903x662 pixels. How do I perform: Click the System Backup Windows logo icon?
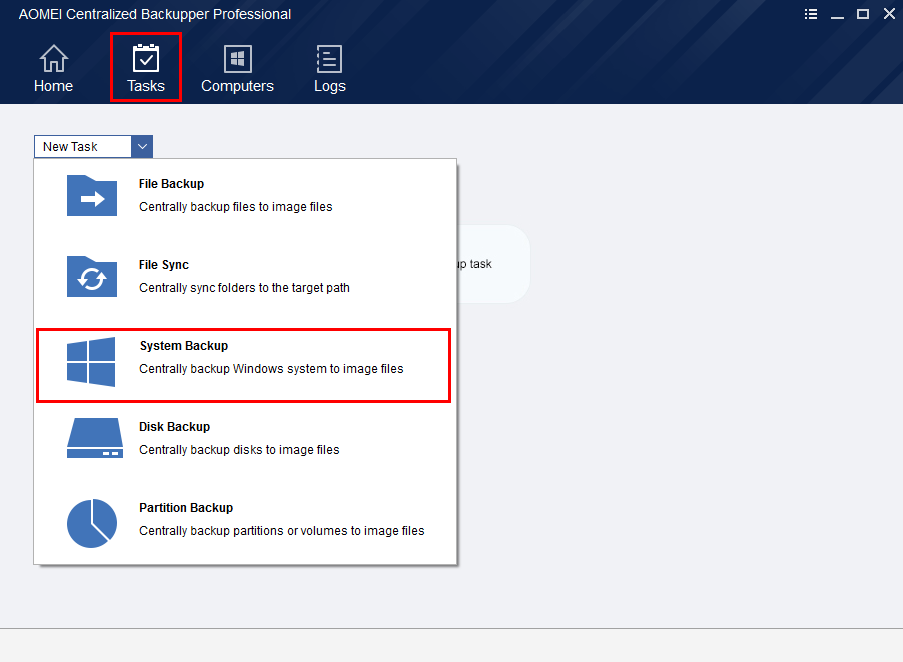(x=91, y=362)
